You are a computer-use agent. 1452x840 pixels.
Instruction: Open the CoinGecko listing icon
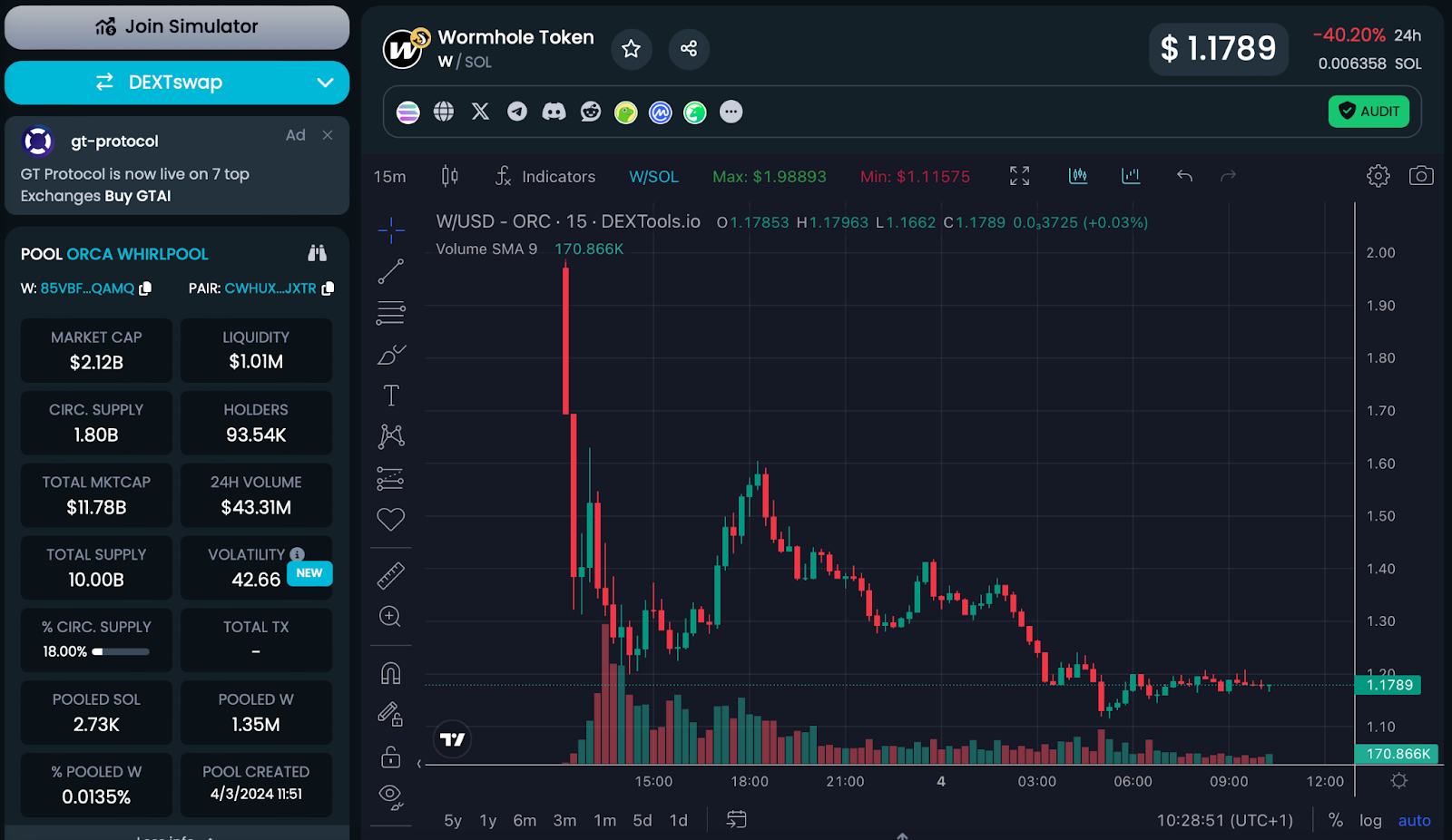[x=626, y=112]
